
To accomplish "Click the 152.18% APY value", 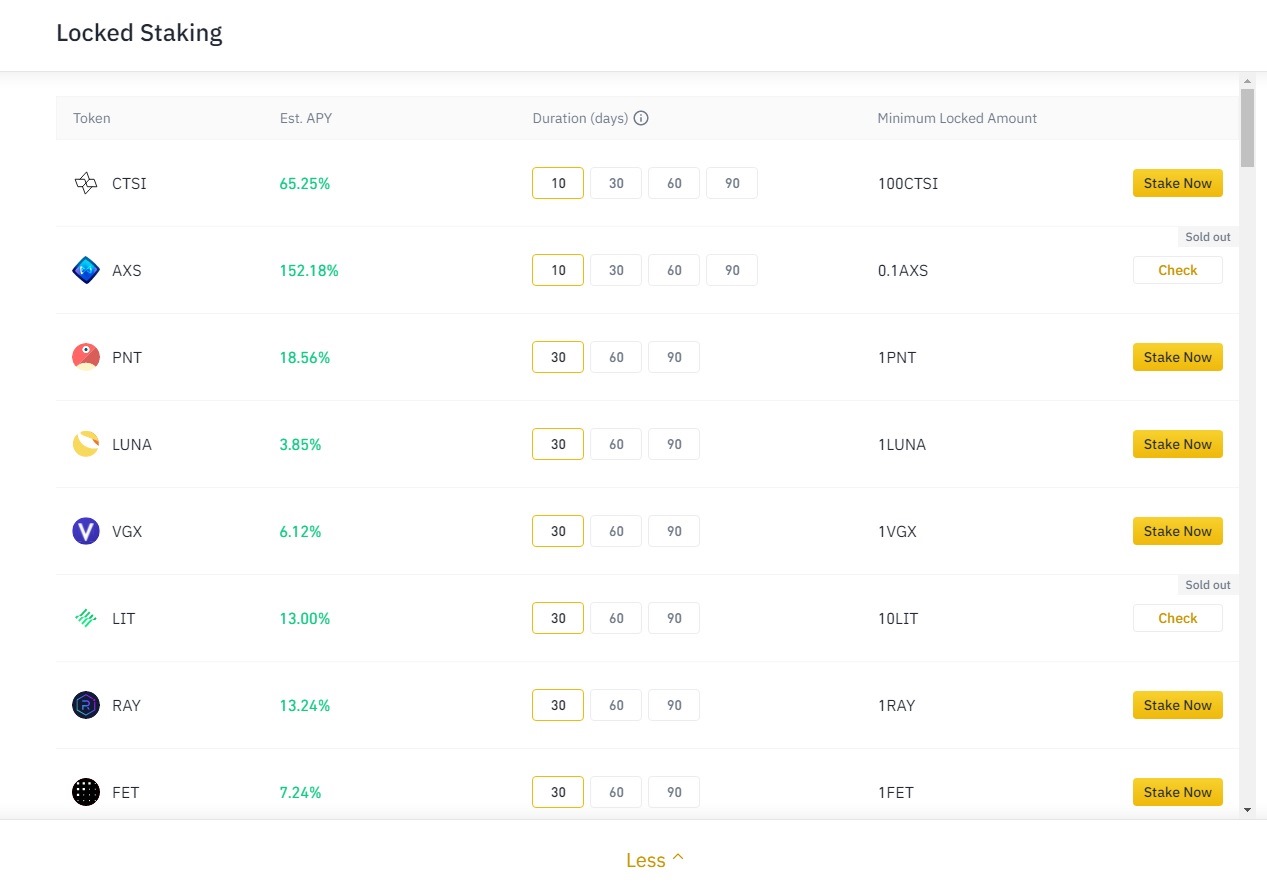I will click(309, 270).
